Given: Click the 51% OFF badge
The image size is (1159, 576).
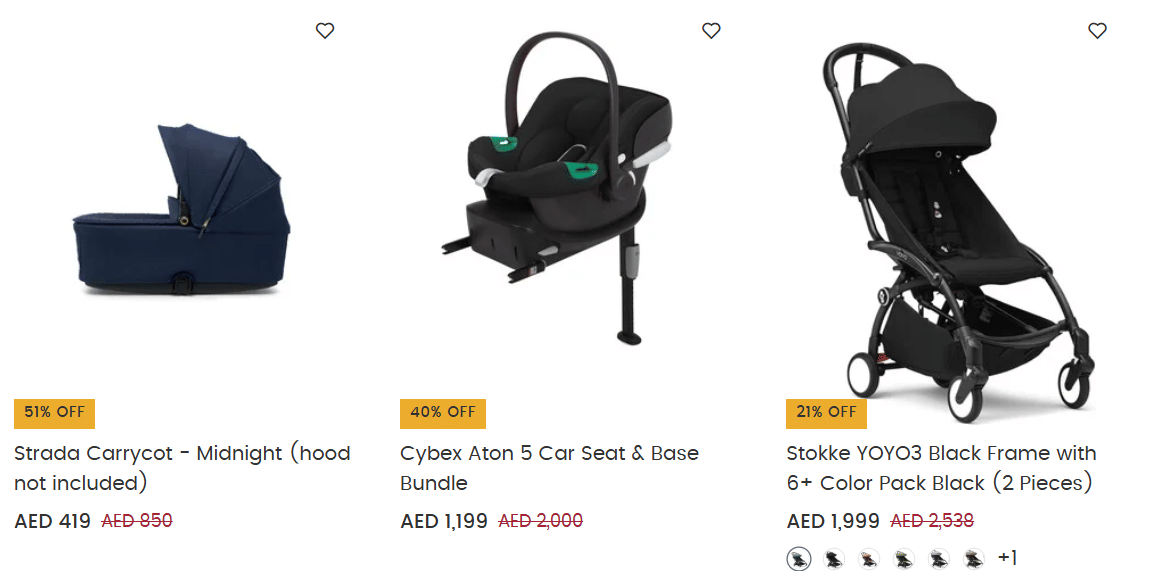Looking at the screenshot, I should 54,412.
